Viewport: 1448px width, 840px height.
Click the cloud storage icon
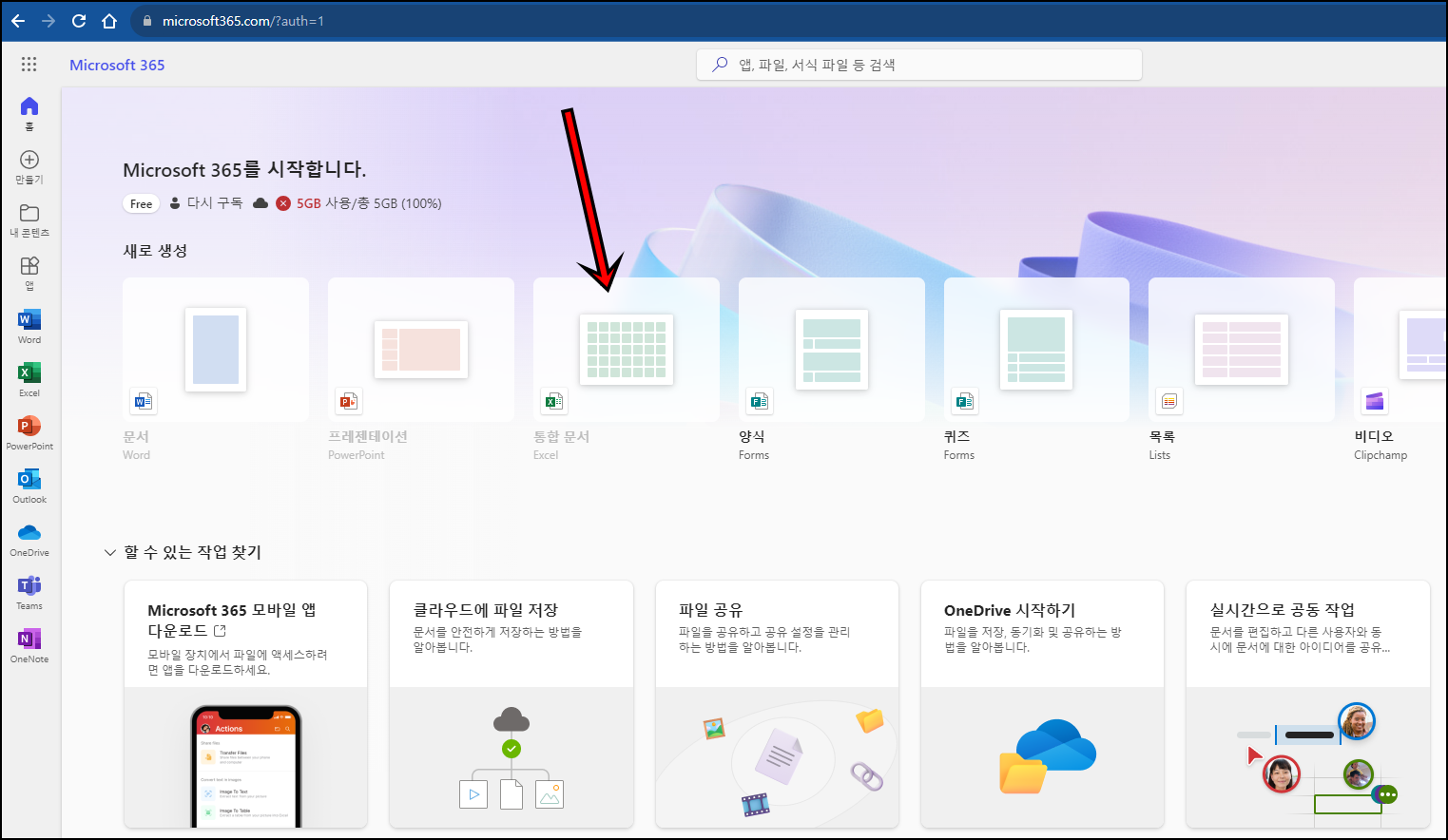coord(260,203)
